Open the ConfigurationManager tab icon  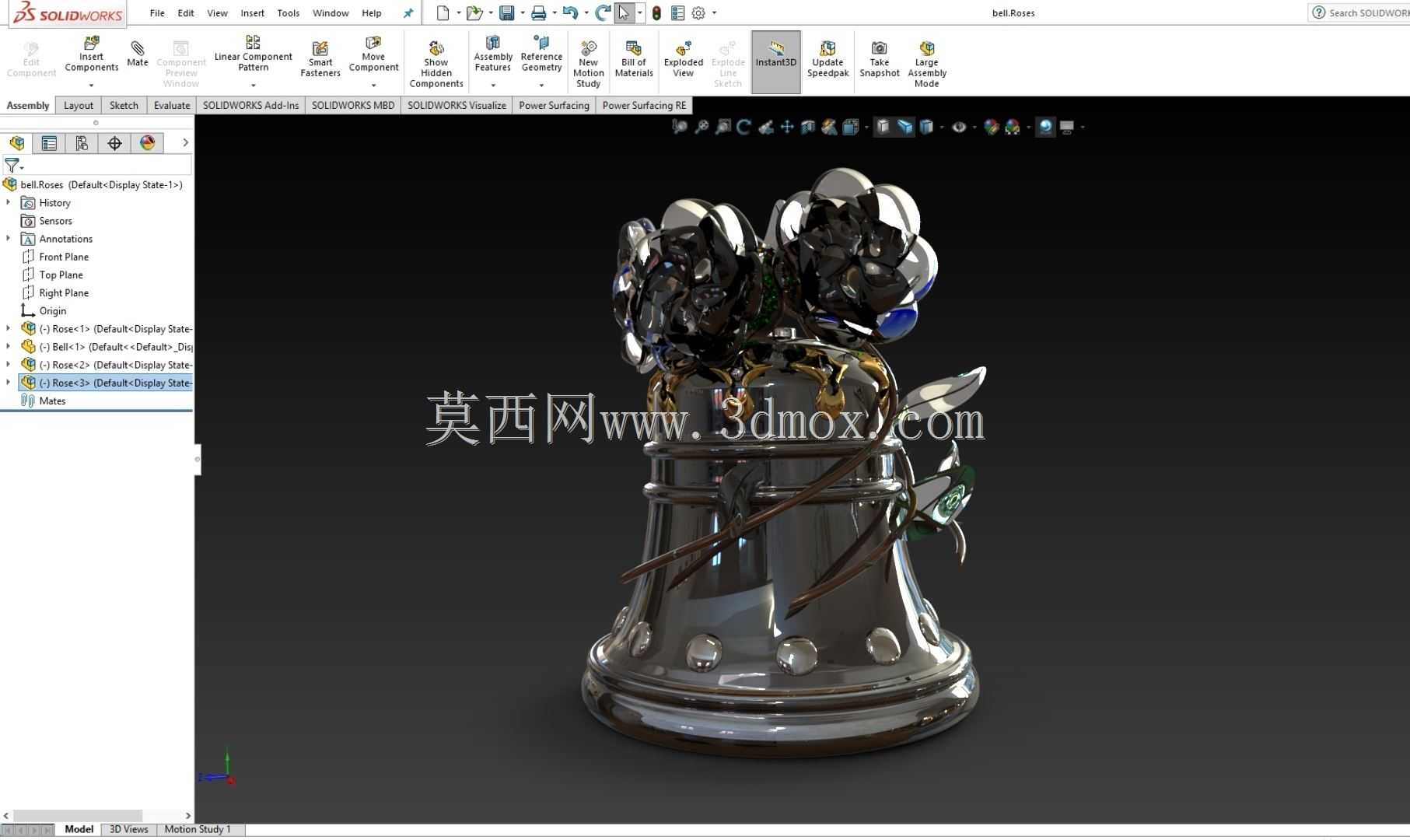point(82,142)
